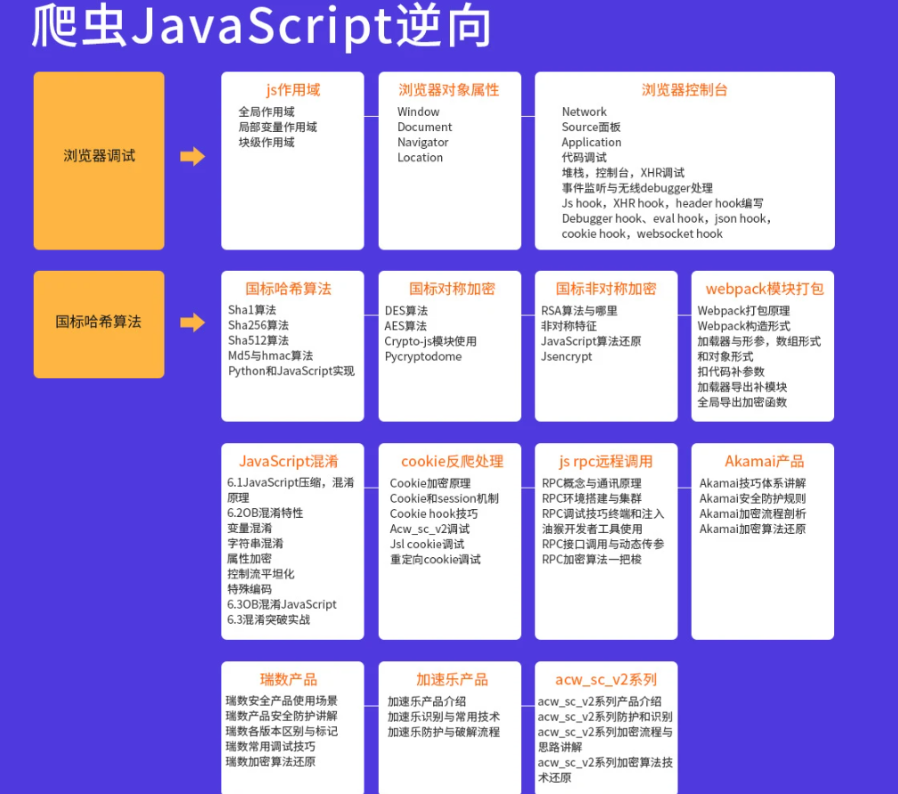This screenshot has width=898, height=794.
Task: Click the 浏览器控制台 card title
Action: point(684,90)
